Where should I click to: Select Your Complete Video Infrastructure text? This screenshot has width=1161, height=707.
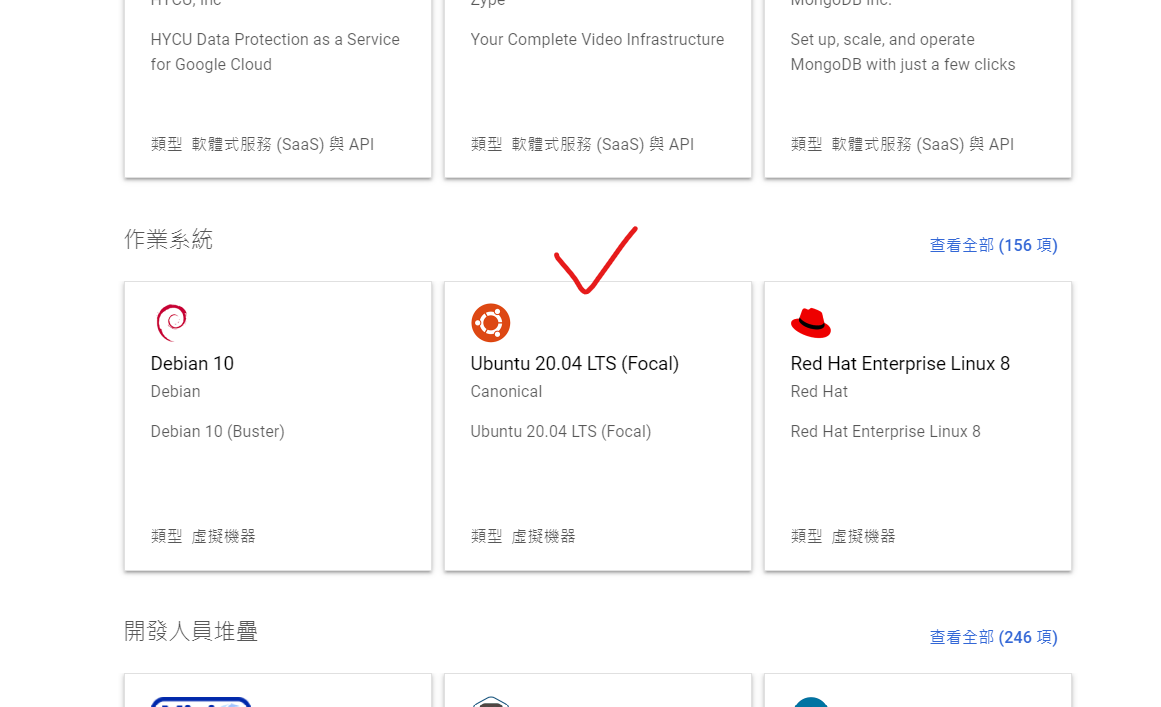(x=597, y=39)
